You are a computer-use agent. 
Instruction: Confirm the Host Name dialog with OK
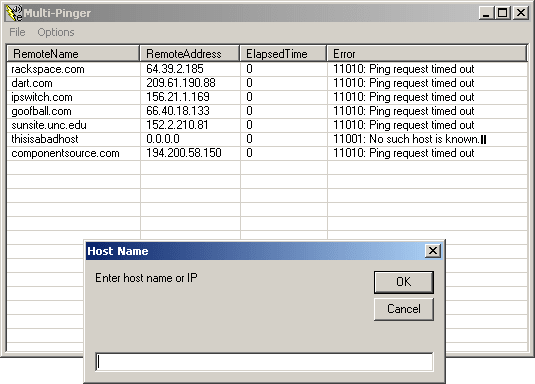[404, 282]
